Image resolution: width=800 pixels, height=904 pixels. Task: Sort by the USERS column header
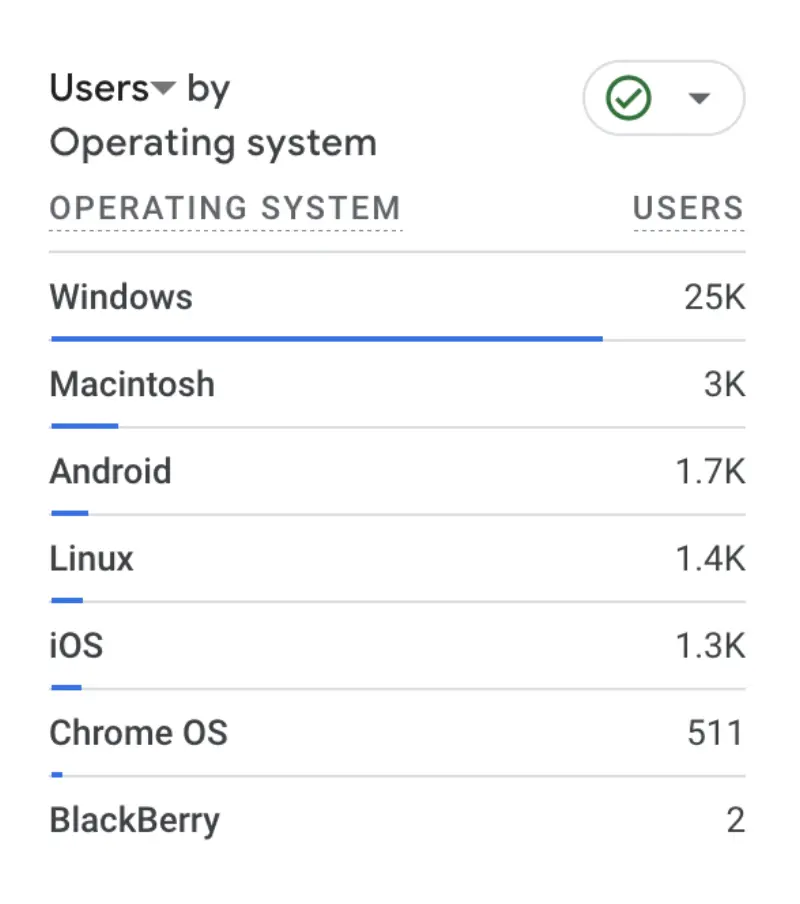(x=688, y=209)
